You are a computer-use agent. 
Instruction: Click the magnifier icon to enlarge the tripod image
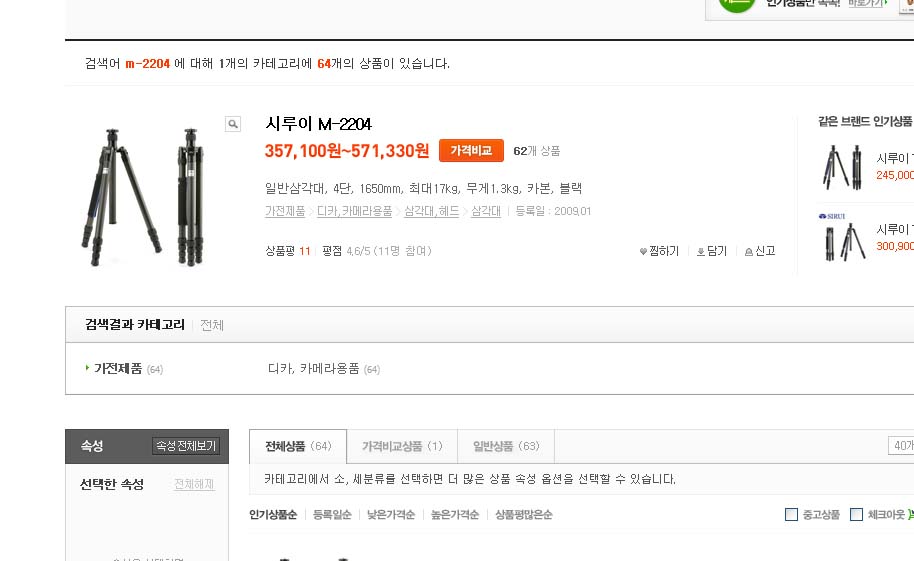[233, 124]
